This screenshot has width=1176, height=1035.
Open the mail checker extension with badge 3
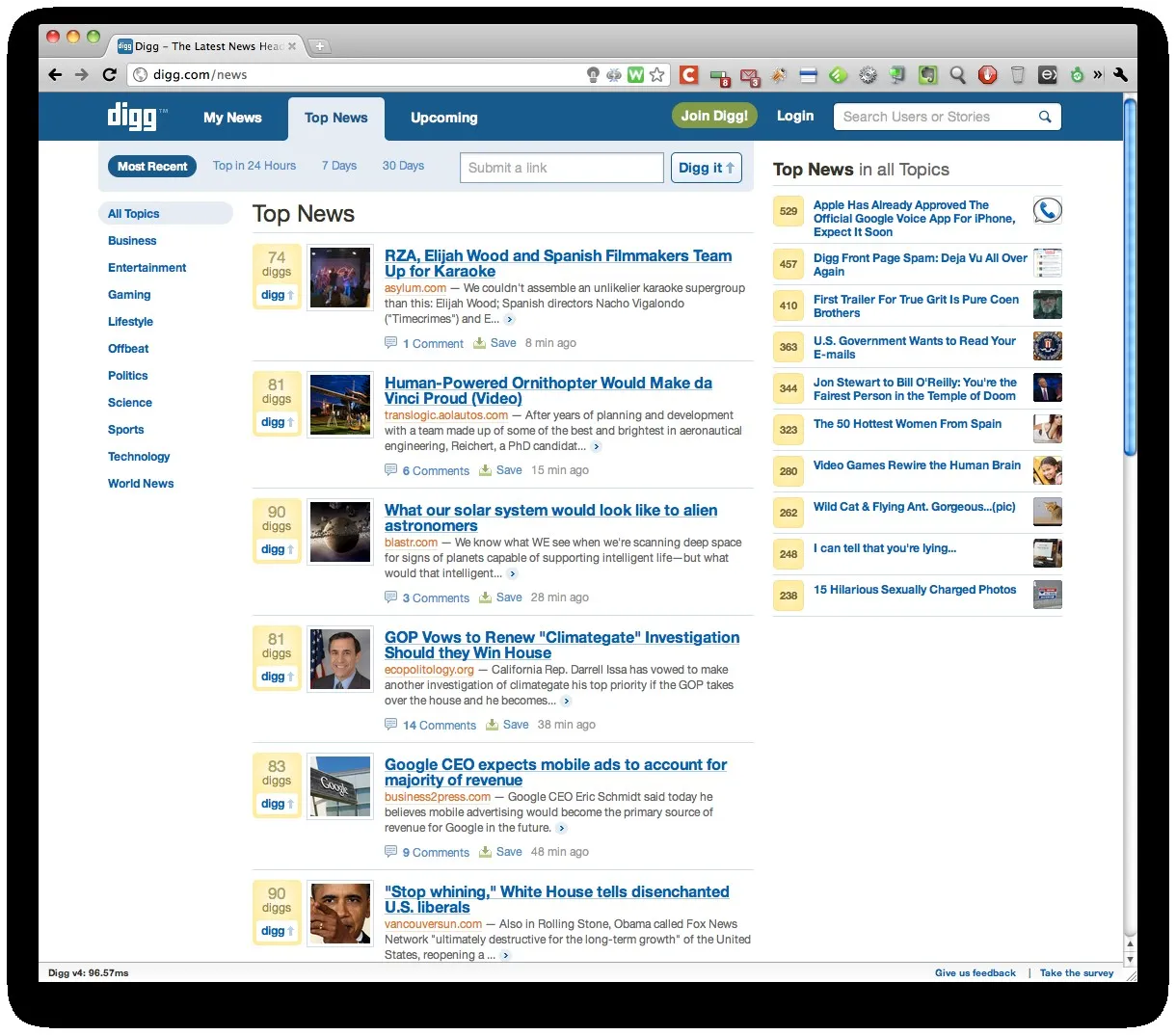(x=750, y=75)
